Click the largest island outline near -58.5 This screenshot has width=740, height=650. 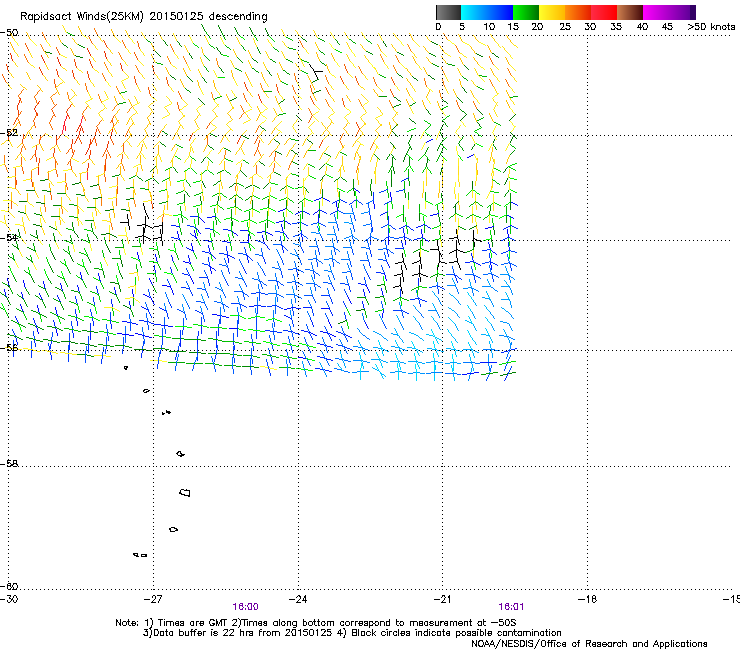point(185,493)
